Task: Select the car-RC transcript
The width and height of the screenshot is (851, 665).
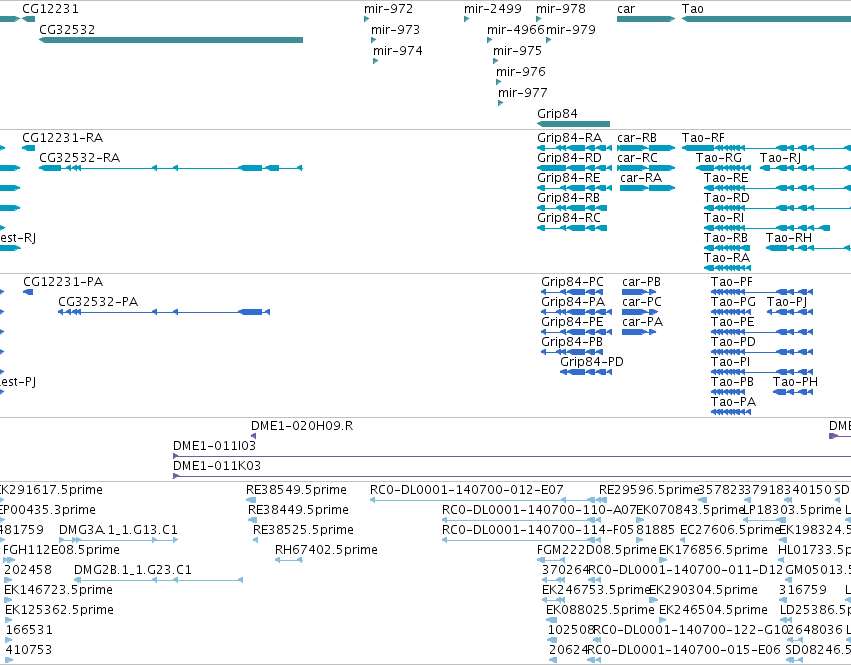Action: 646,168
